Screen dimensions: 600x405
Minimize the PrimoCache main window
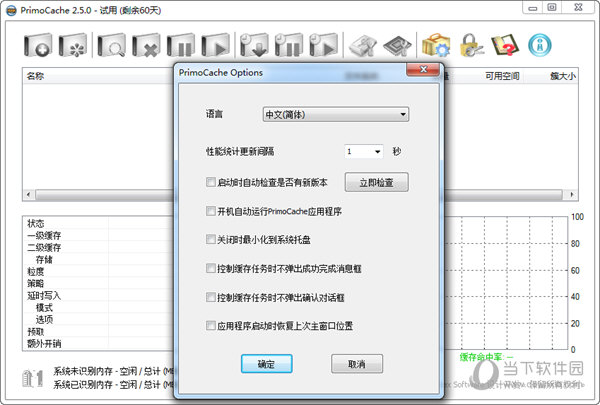pos(533,7)
